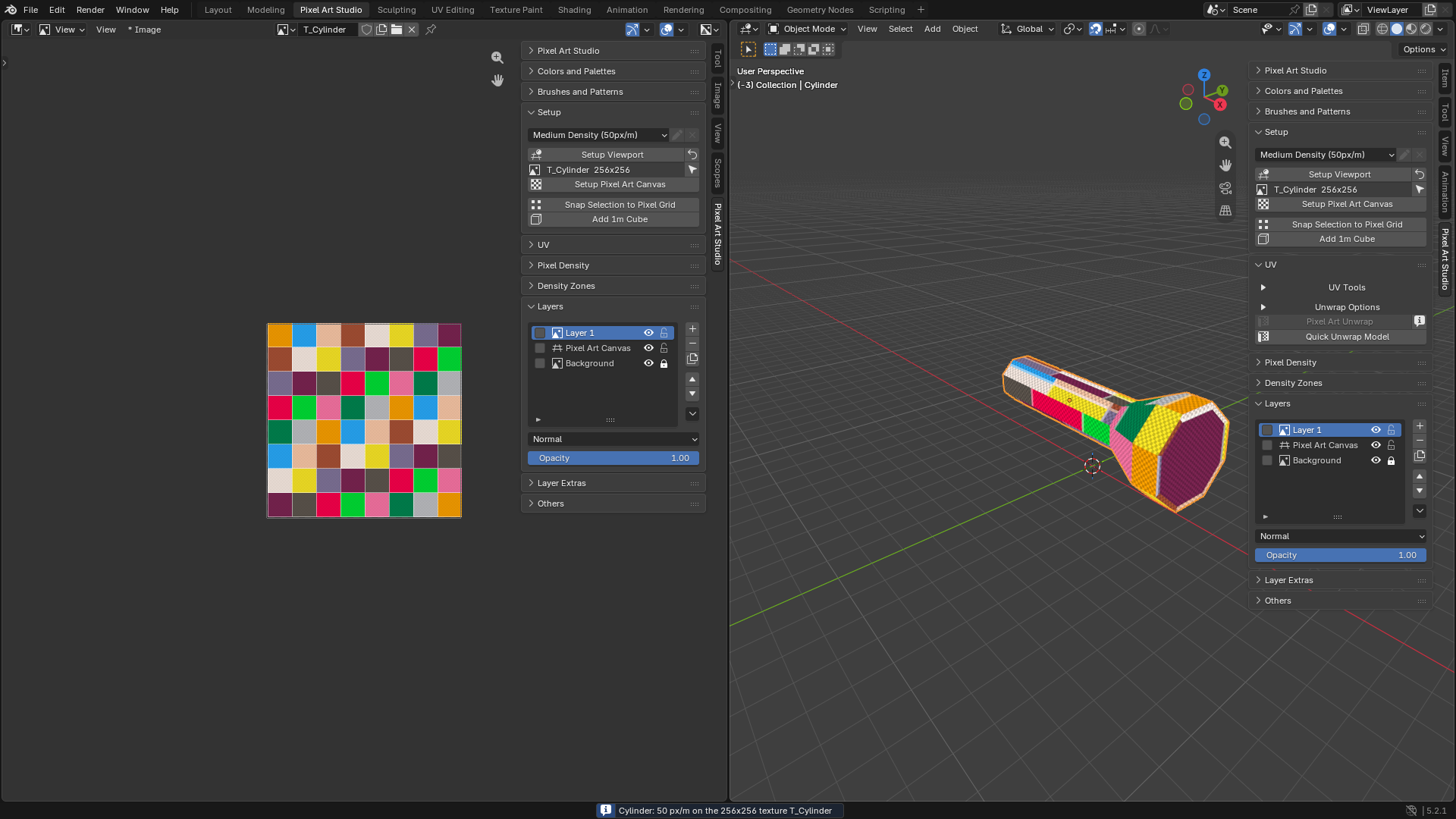Open Normal blend mode dropdown in left panel
Image resolution: width=1456 pixels, height=819 pixels.
(x=613, y=439)
